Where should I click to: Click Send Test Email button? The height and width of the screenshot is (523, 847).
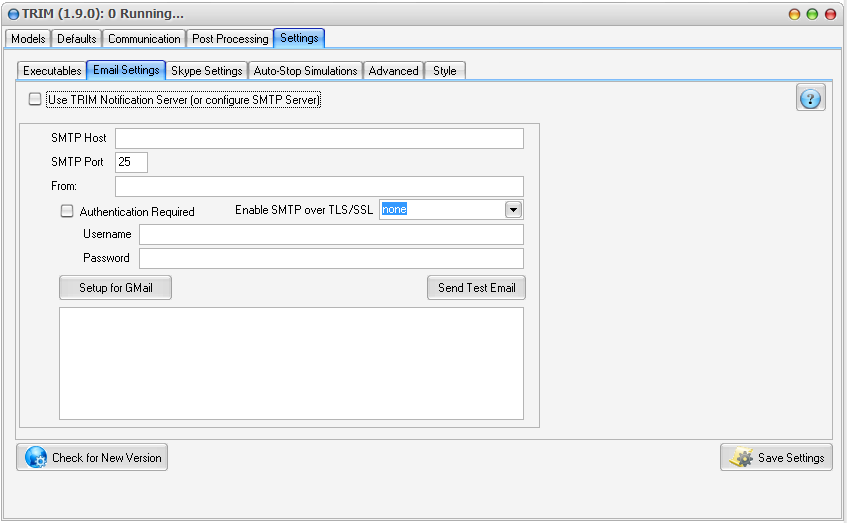(x=476, y=288)
